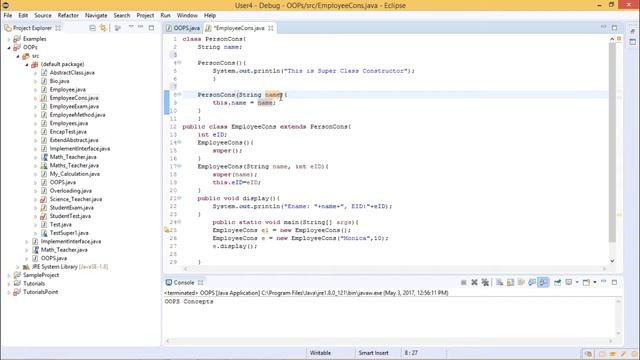Minimize the editor area
The image size is (640, 360).
coord(604,27)
